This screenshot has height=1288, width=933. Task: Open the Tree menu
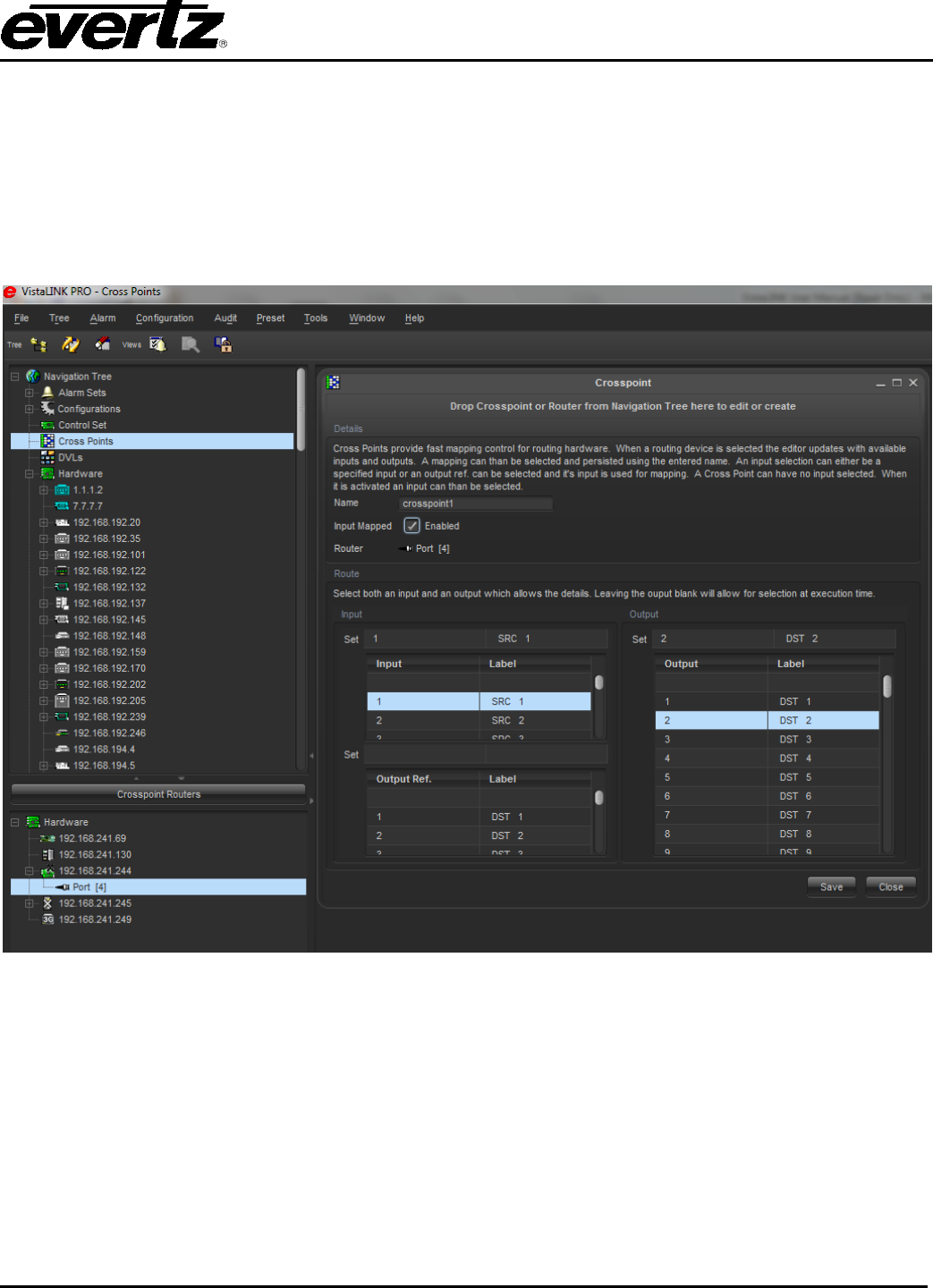pos(59,318)
